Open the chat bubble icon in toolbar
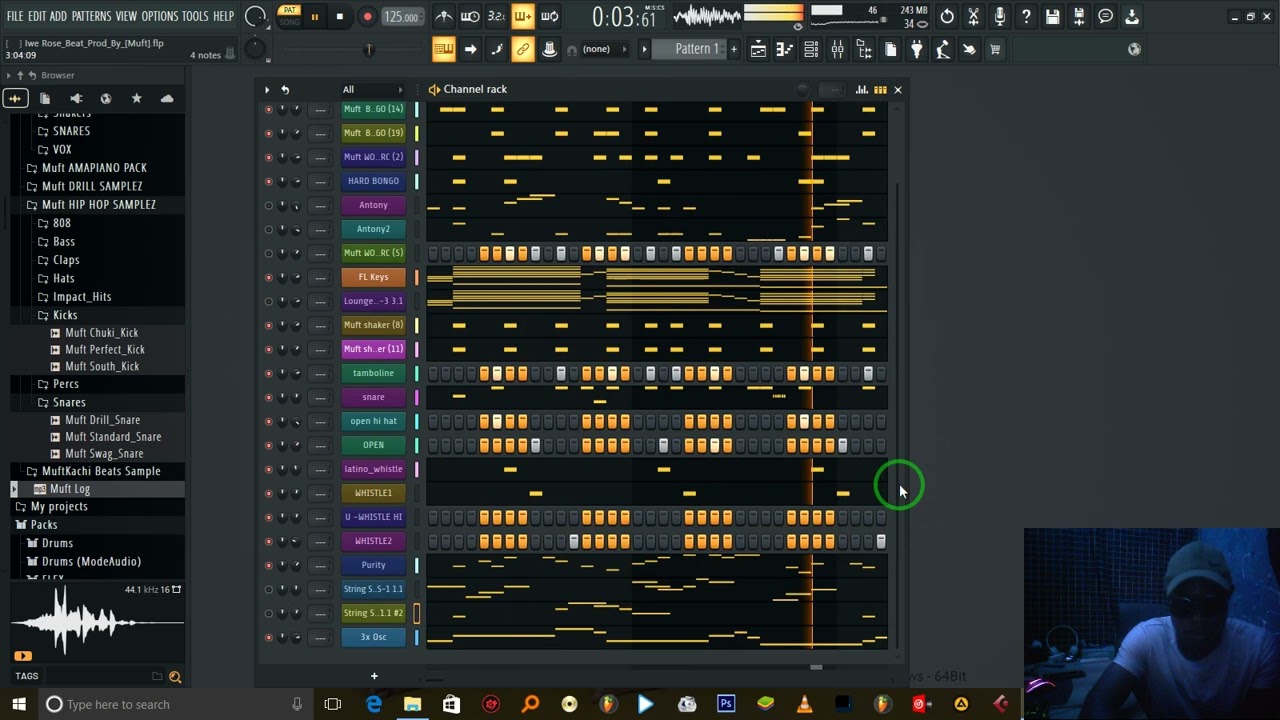The height and width of the screenshot is (720, 1280). 1105,16
